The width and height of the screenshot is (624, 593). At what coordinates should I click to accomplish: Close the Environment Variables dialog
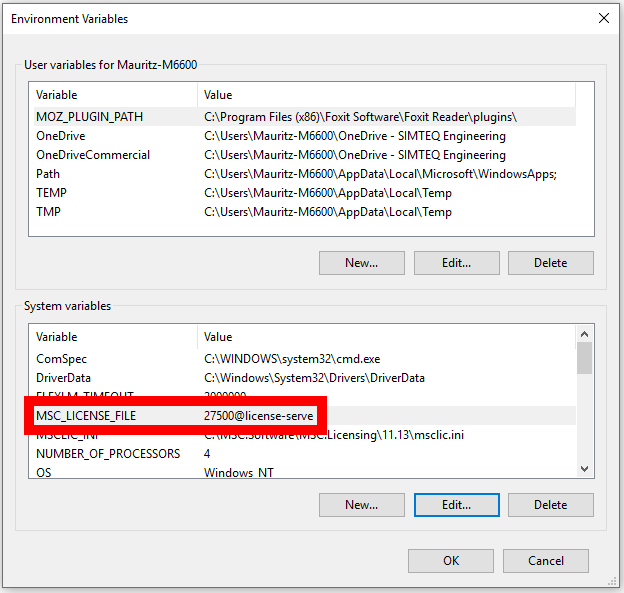(x=603, y=18)
